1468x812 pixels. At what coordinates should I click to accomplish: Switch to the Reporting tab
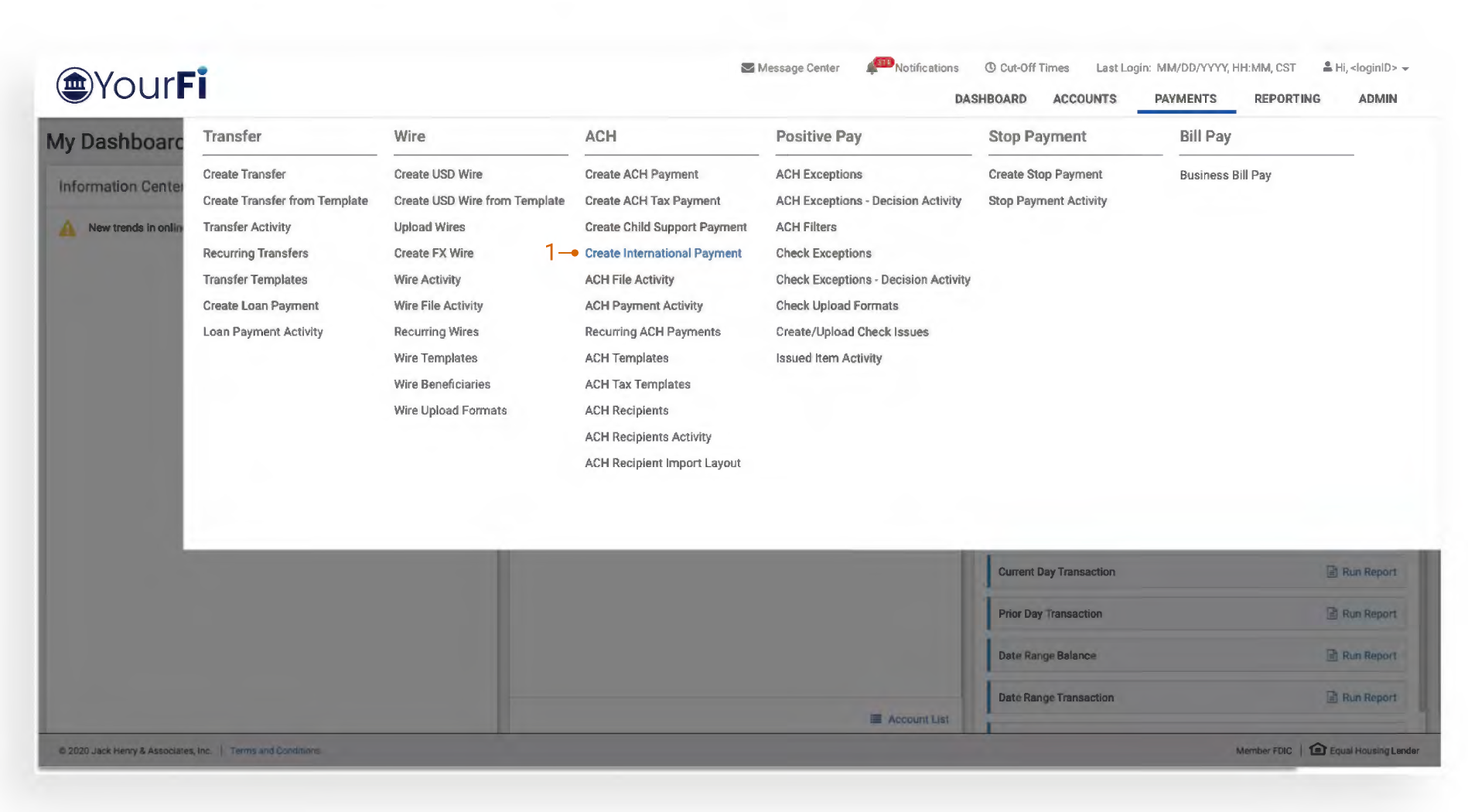[x=1287, y=99]
